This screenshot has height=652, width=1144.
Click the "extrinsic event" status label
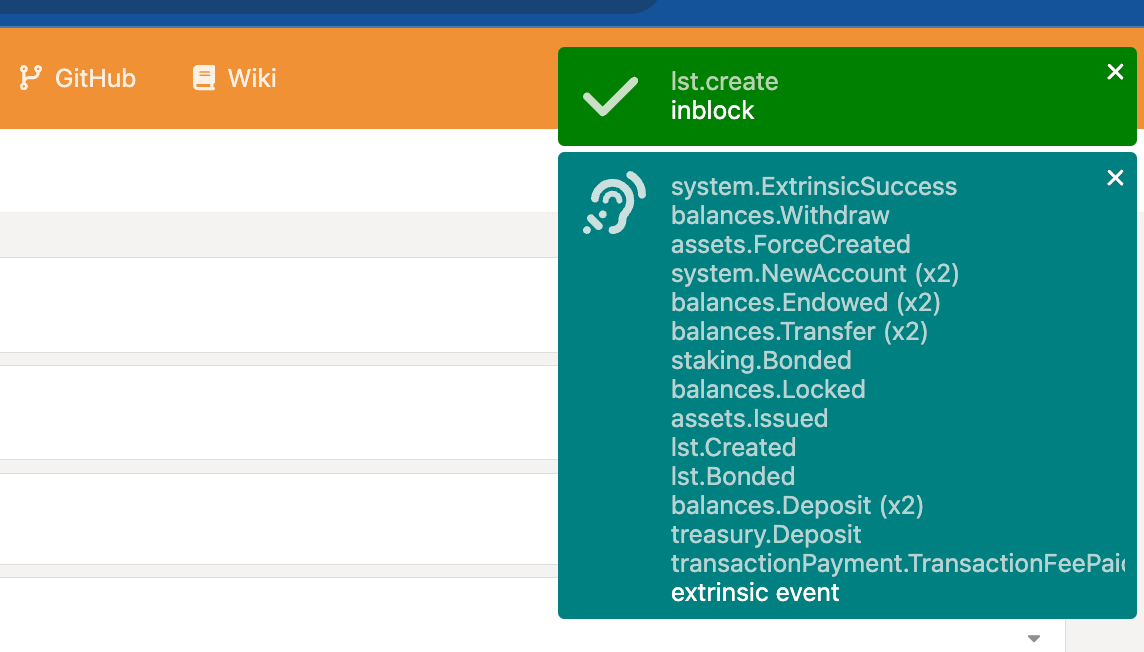755,593
